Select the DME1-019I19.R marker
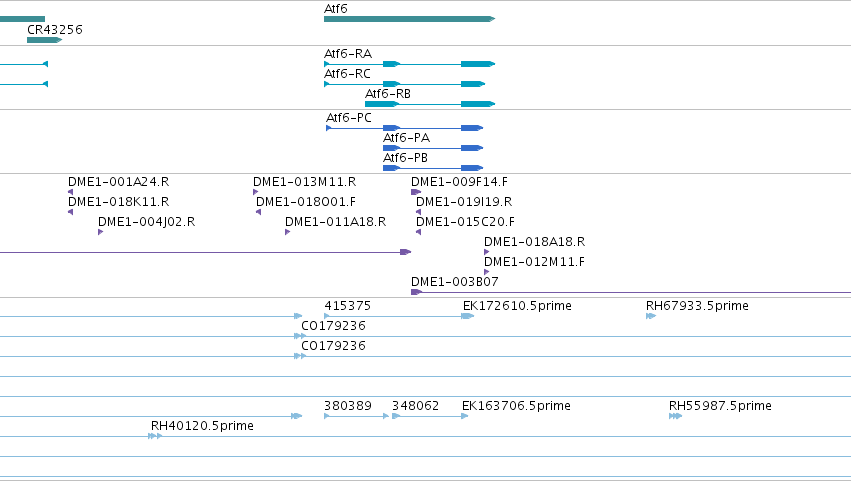This screenshot has height=481, width=851. [418, 212]
